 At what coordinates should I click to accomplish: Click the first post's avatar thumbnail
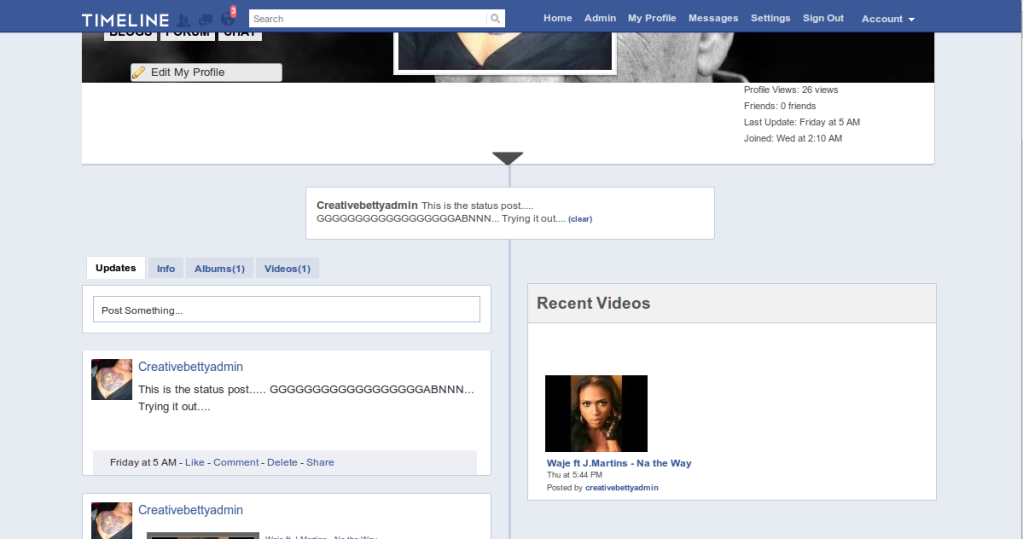(x=112, y=379)
